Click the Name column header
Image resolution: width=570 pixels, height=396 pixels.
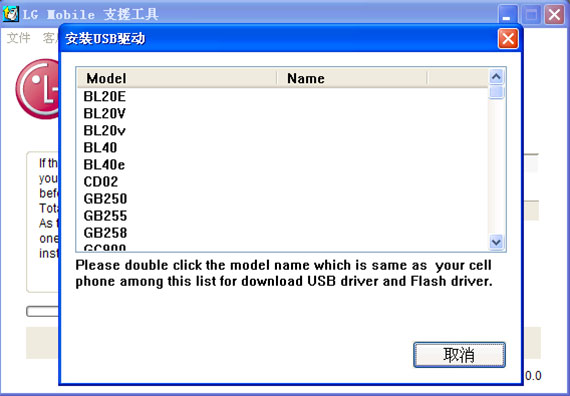[x=352, y=78]
